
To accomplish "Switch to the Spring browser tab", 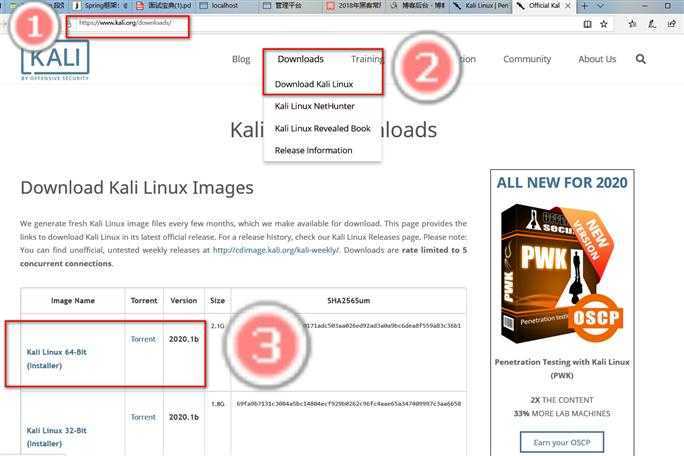I will click(x=101, y=6).
